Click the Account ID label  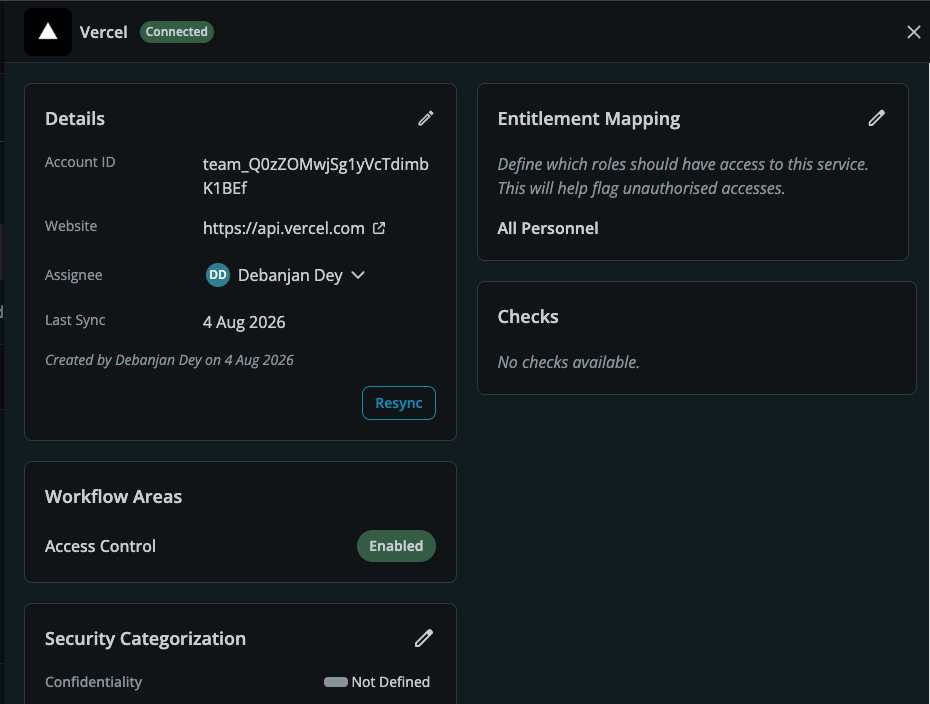80,162
